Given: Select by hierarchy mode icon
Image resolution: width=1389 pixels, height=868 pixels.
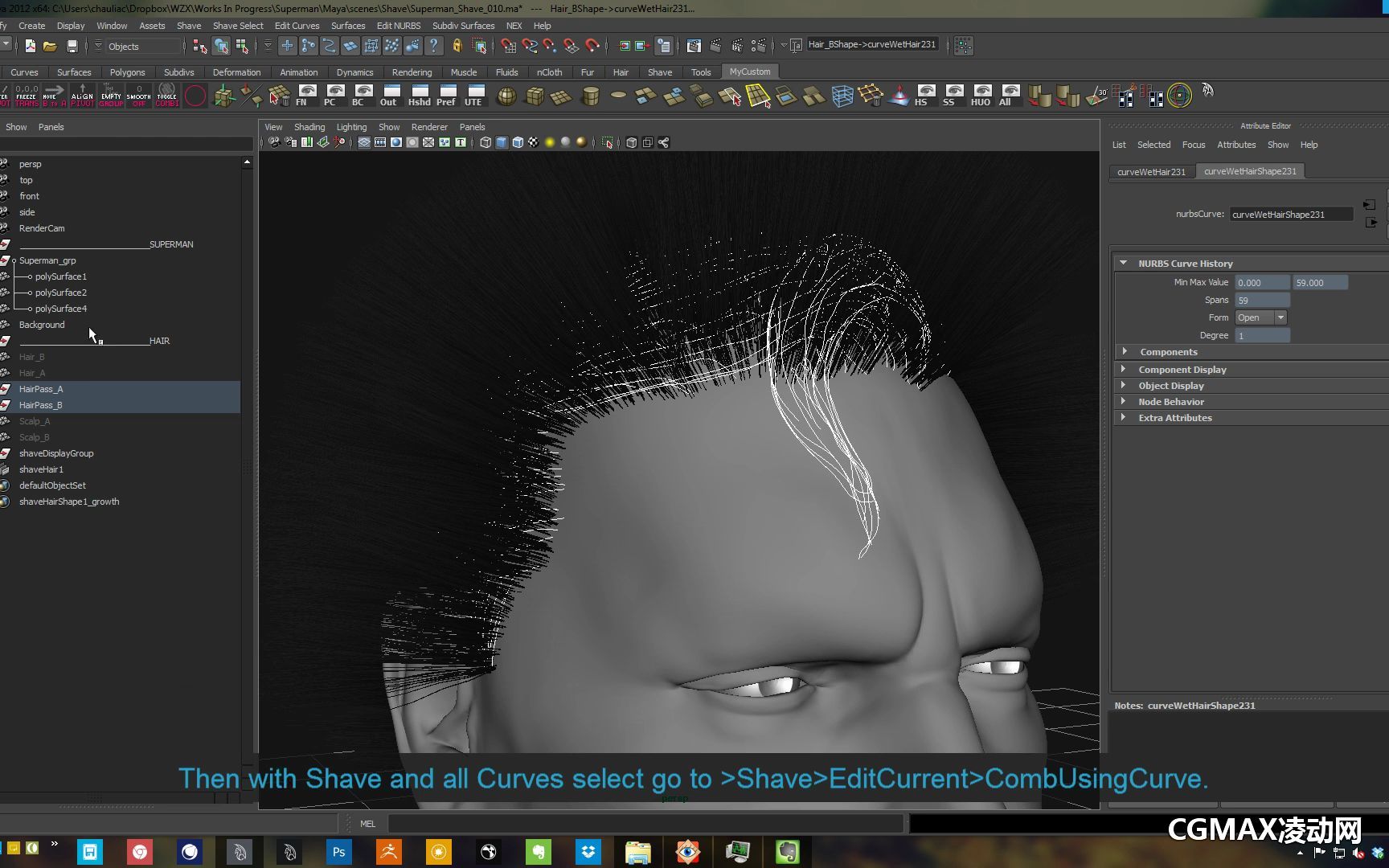Looking at the screenshot, I should pos(200,46).
